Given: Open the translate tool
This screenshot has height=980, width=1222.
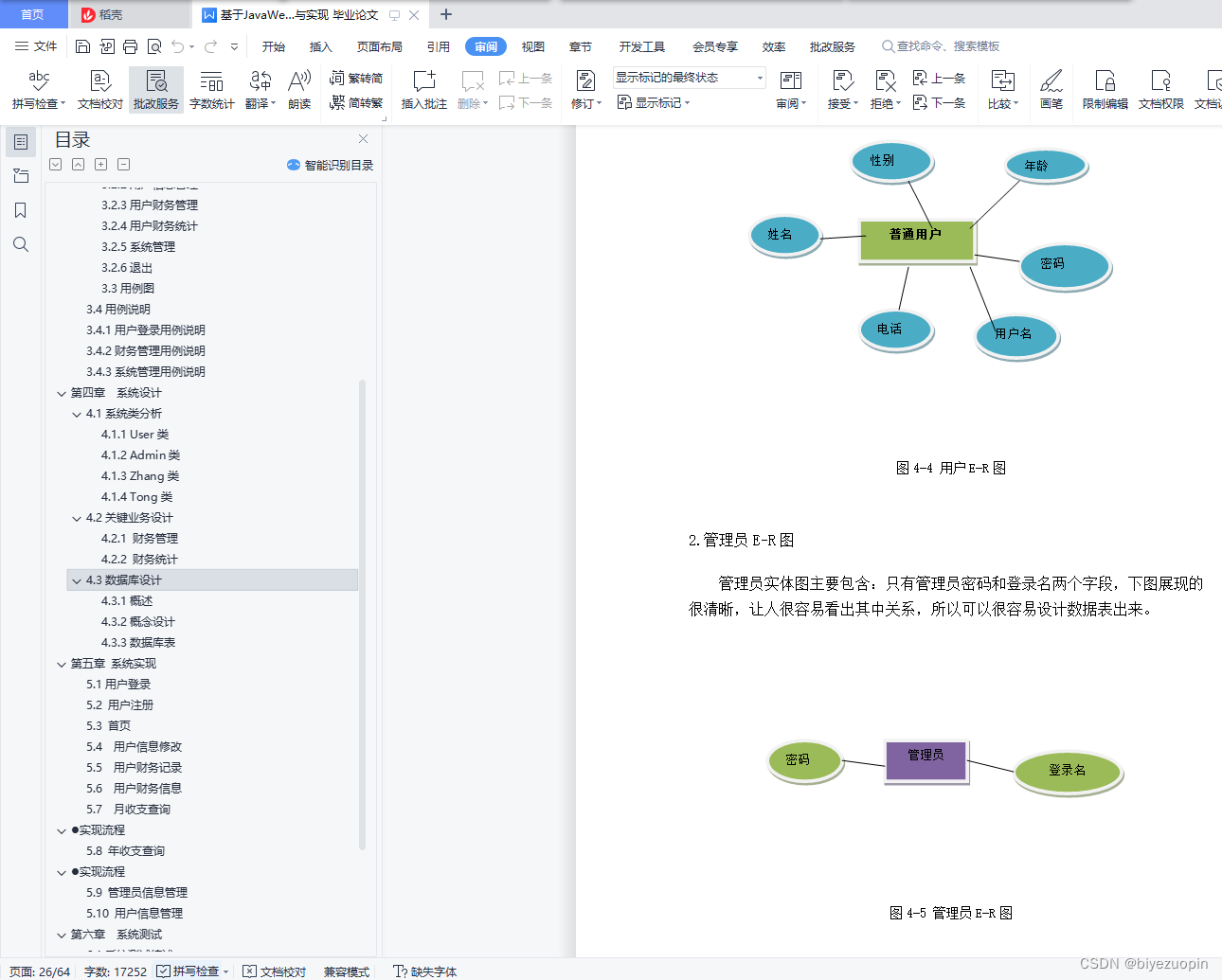Looking at the screenshot, I should click(x=261, y=90).
